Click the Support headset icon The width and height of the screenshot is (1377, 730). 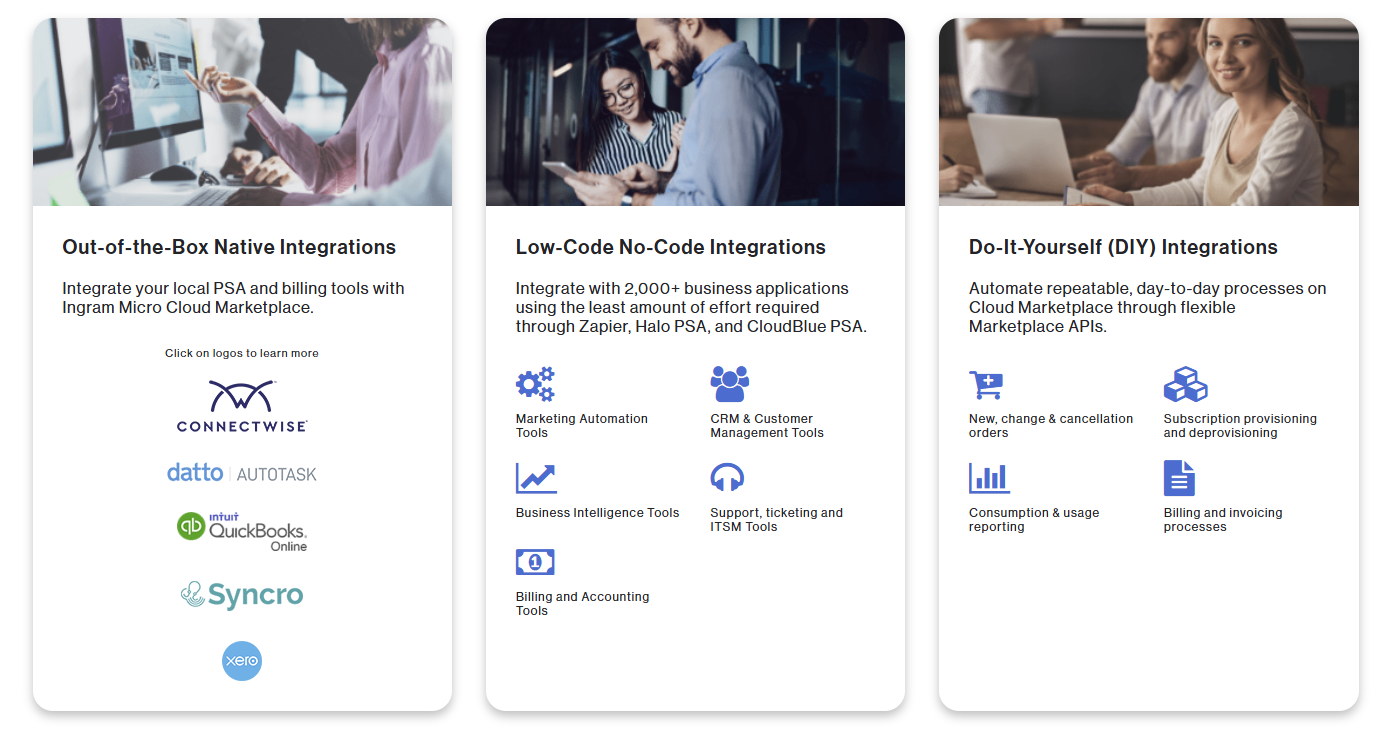727,478
